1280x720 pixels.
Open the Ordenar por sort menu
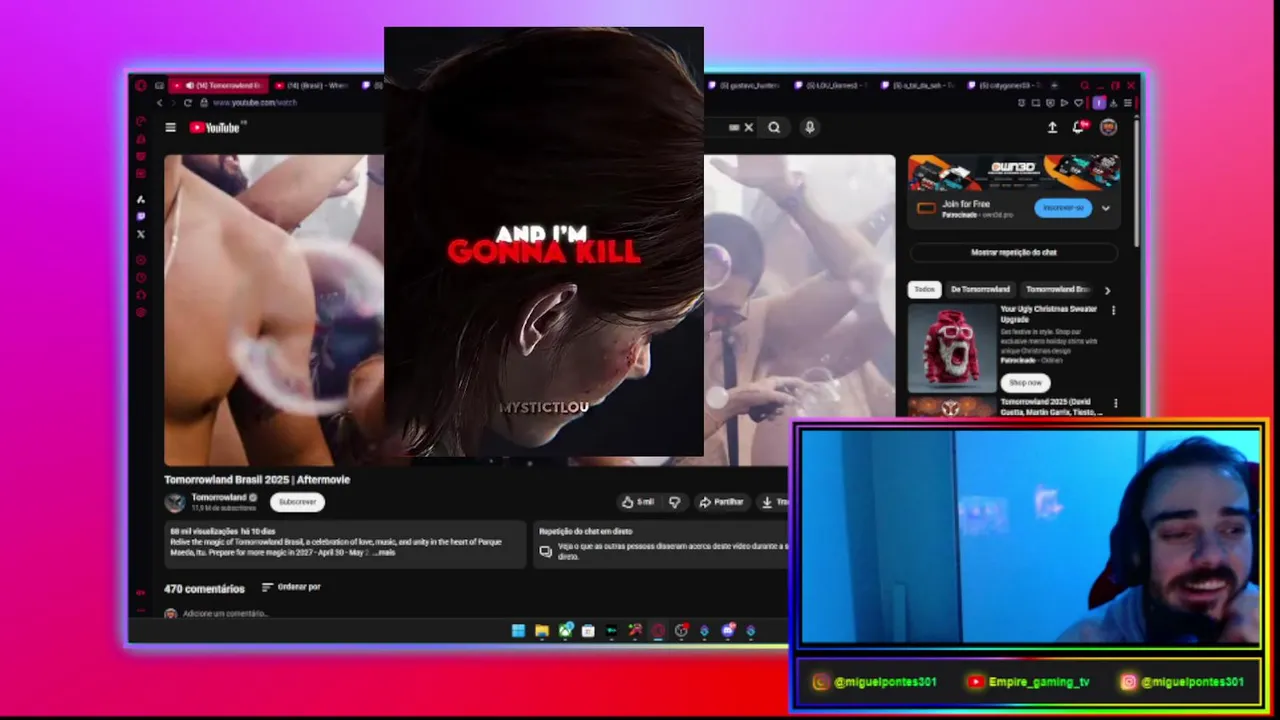pyautogui.click(x=291, y=587)
